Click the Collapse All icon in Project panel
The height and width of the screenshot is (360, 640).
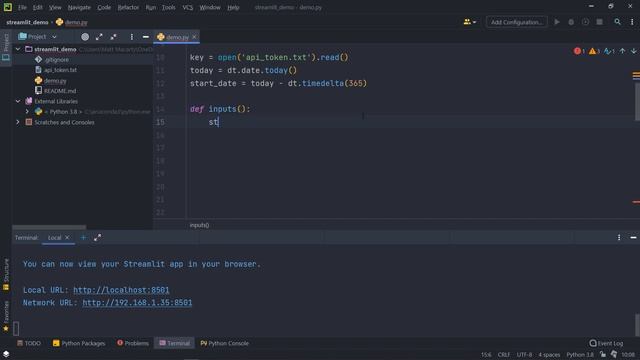click(x=113, y=37)
